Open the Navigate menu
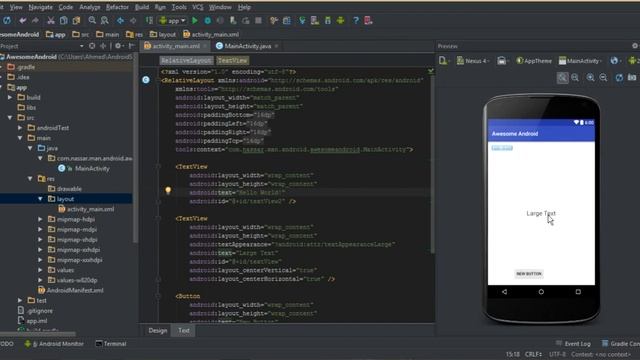Screen dimensions: 640x360 tap(40, 7)
